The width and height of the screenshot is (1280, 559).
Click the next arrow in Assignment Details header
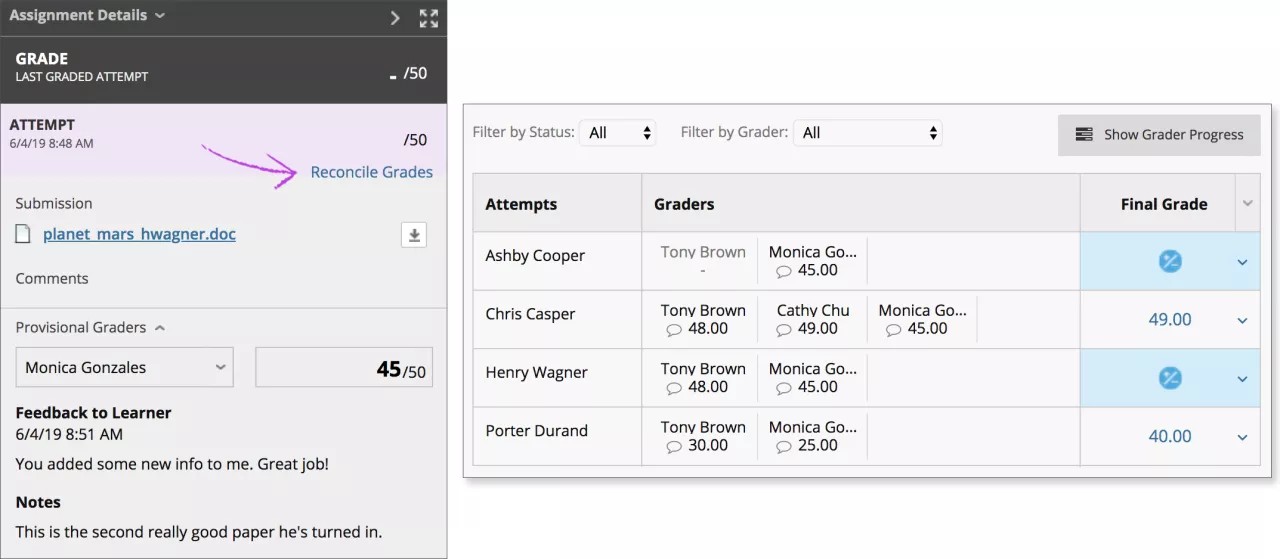395,17
